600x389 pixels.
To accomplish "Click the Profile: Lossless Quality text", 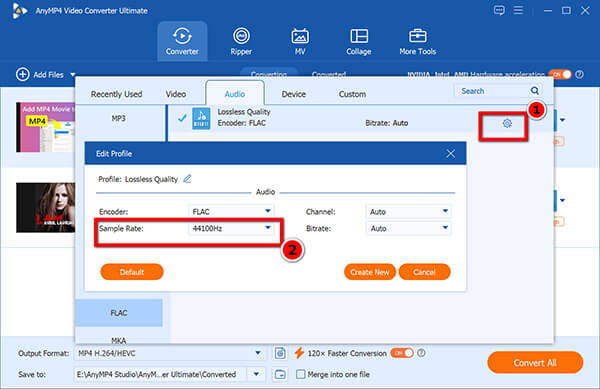I will (x=138, y=179).
